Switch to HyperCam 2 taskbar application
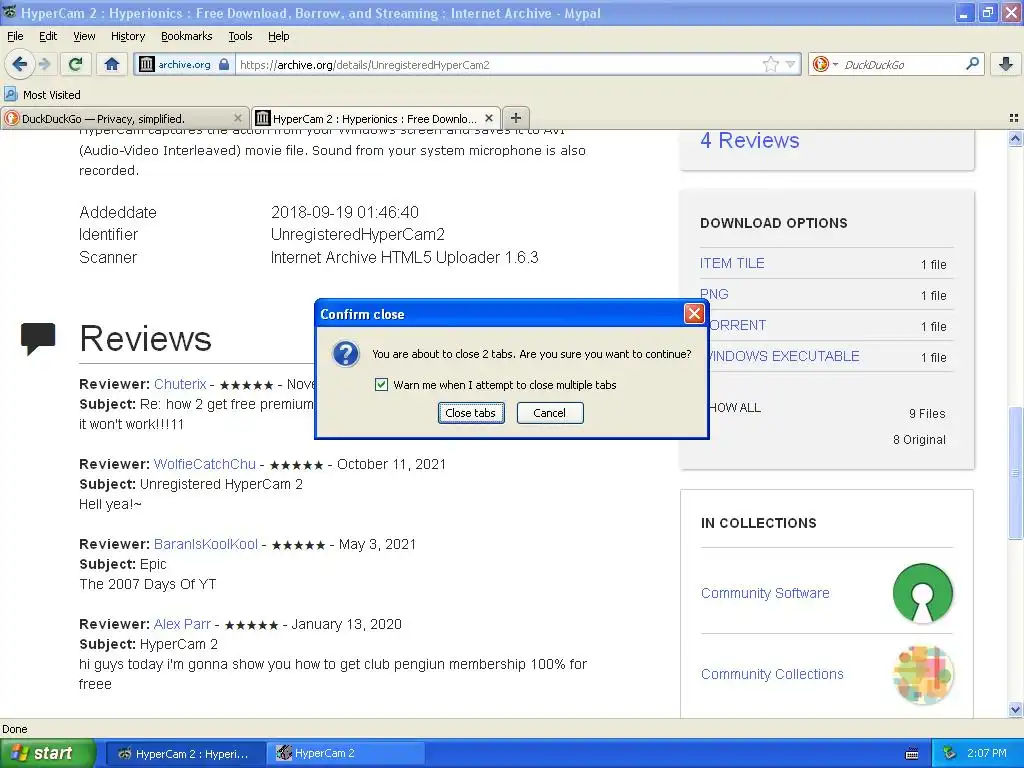 point(345,754)
